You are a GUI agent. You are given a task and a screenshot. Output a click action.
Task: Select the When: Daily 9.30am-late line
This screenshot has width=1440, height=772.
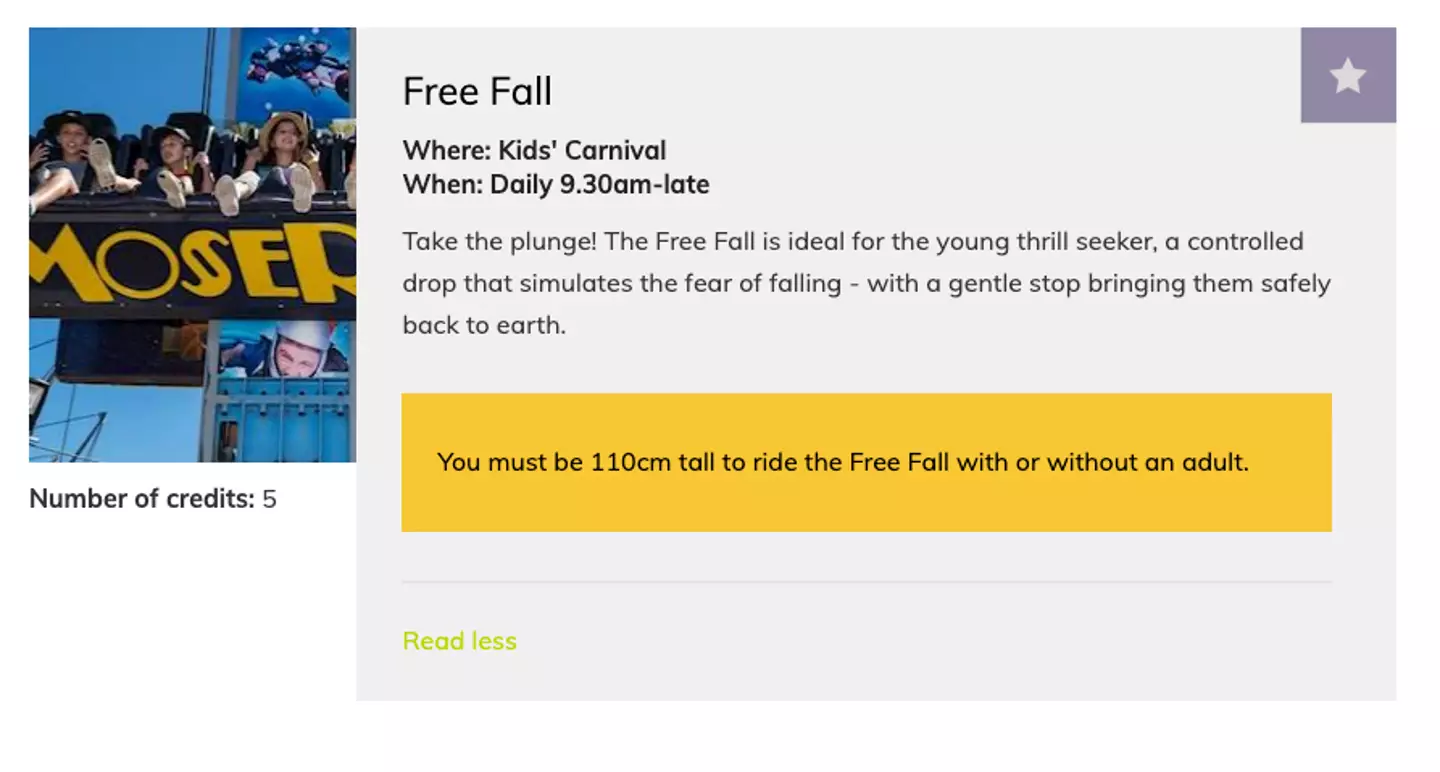pyautogui.click(x=556, y=185)
